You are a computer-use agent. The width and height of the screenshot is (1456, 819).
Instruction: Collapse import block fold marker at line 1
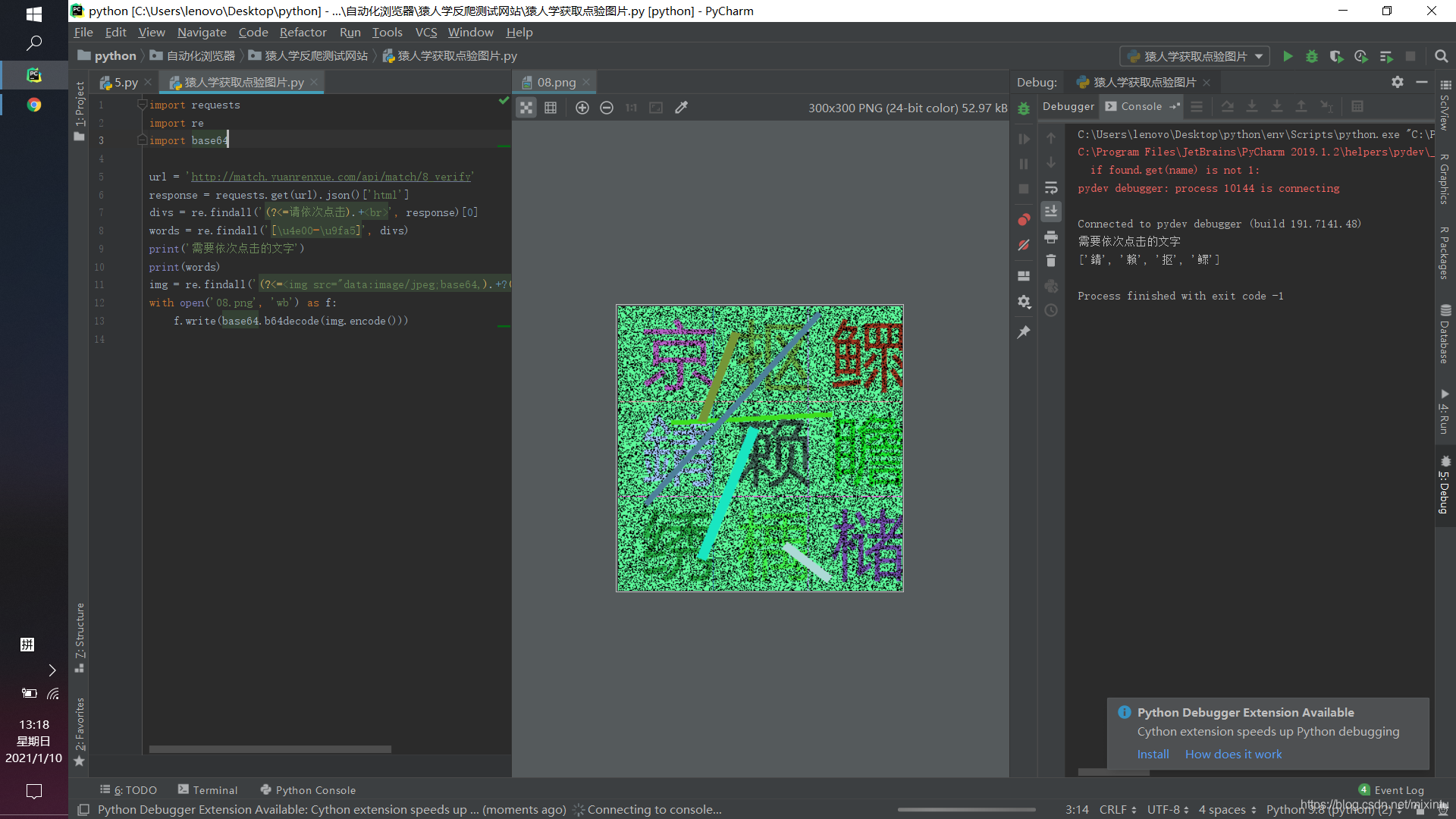click(142, 105)
